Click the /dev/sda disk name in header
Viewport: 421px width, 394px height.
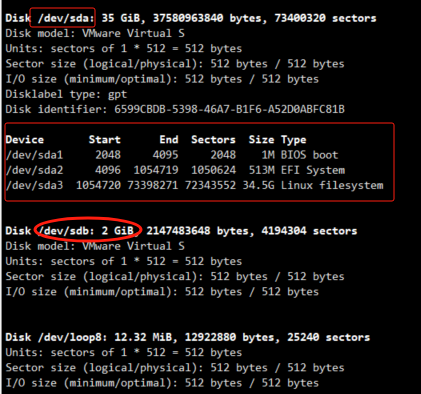[x=66, y=18]
